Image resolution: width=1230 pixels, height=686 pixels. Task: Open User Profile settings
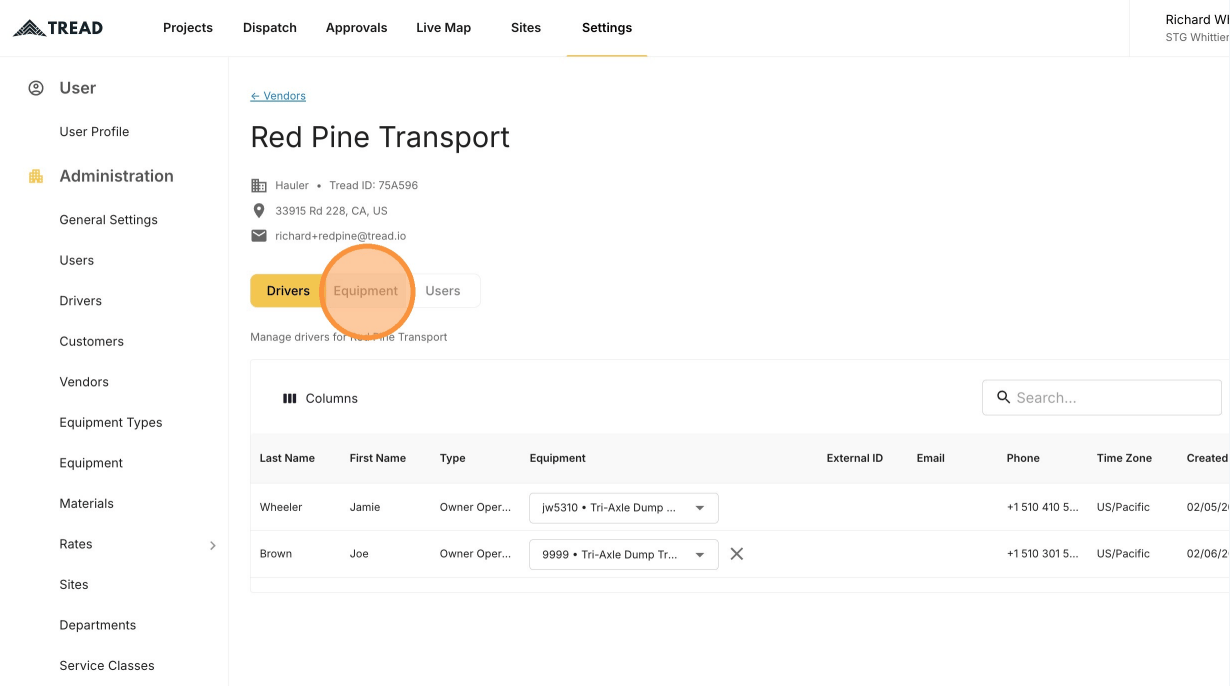pos(94,132)
